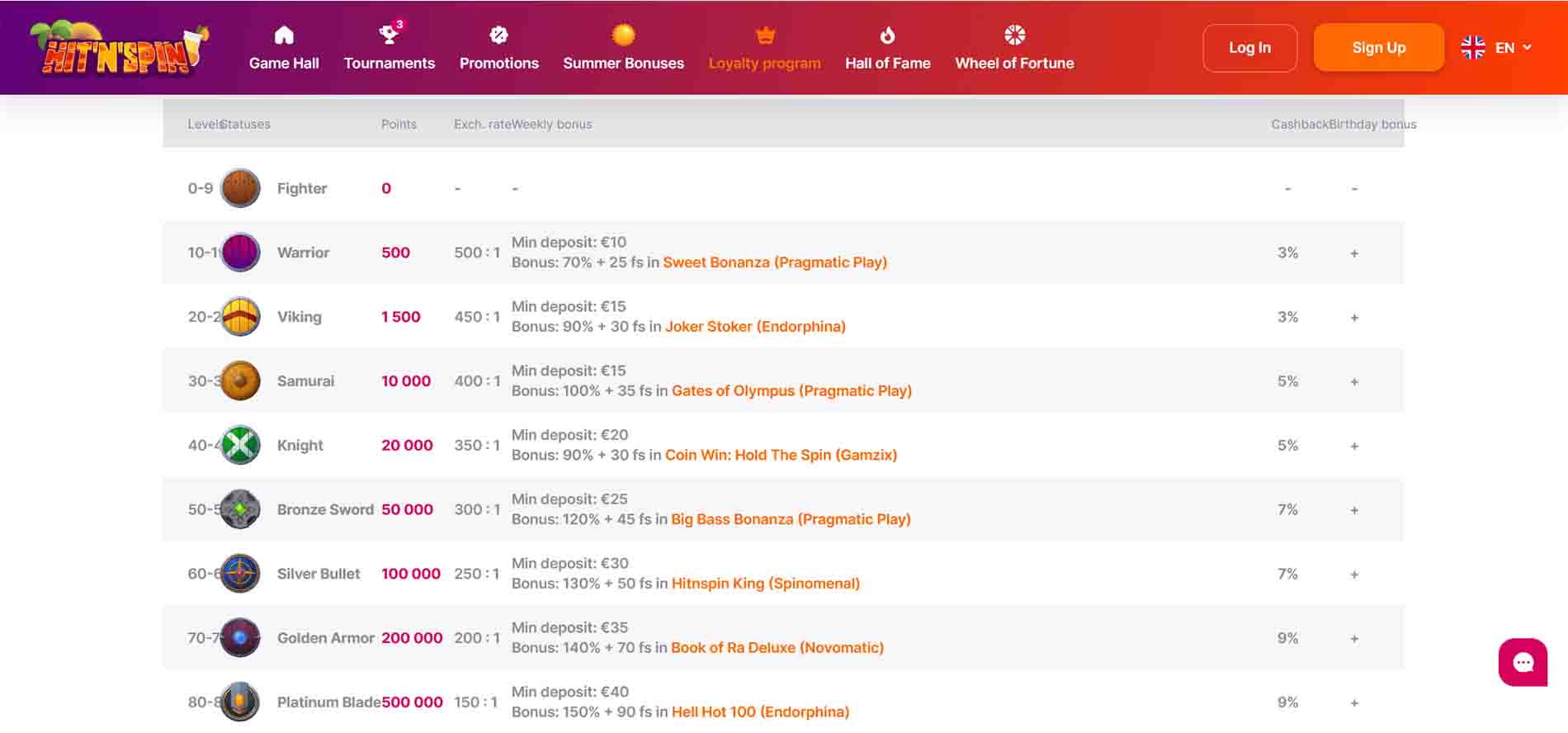The image size is (1568, 733).
Task: Click the Warrior status shield icon
Action: click(240, 253)
